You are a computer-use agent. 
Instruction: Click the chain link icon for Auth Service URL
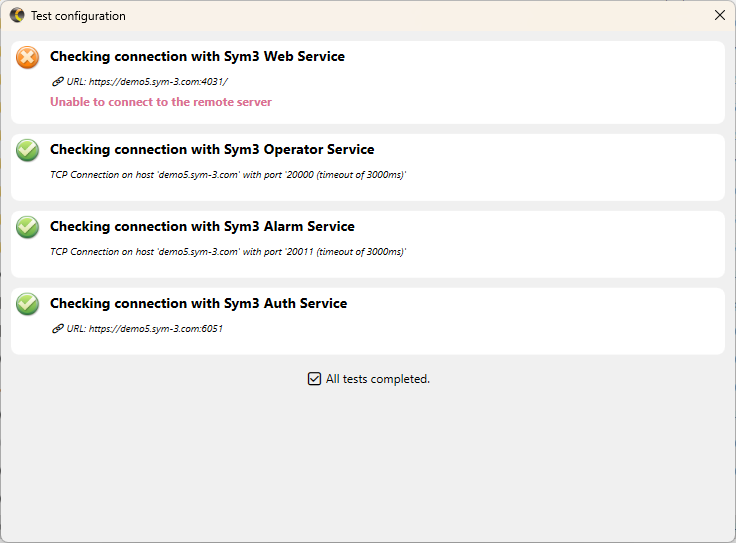tap(57, 328)
